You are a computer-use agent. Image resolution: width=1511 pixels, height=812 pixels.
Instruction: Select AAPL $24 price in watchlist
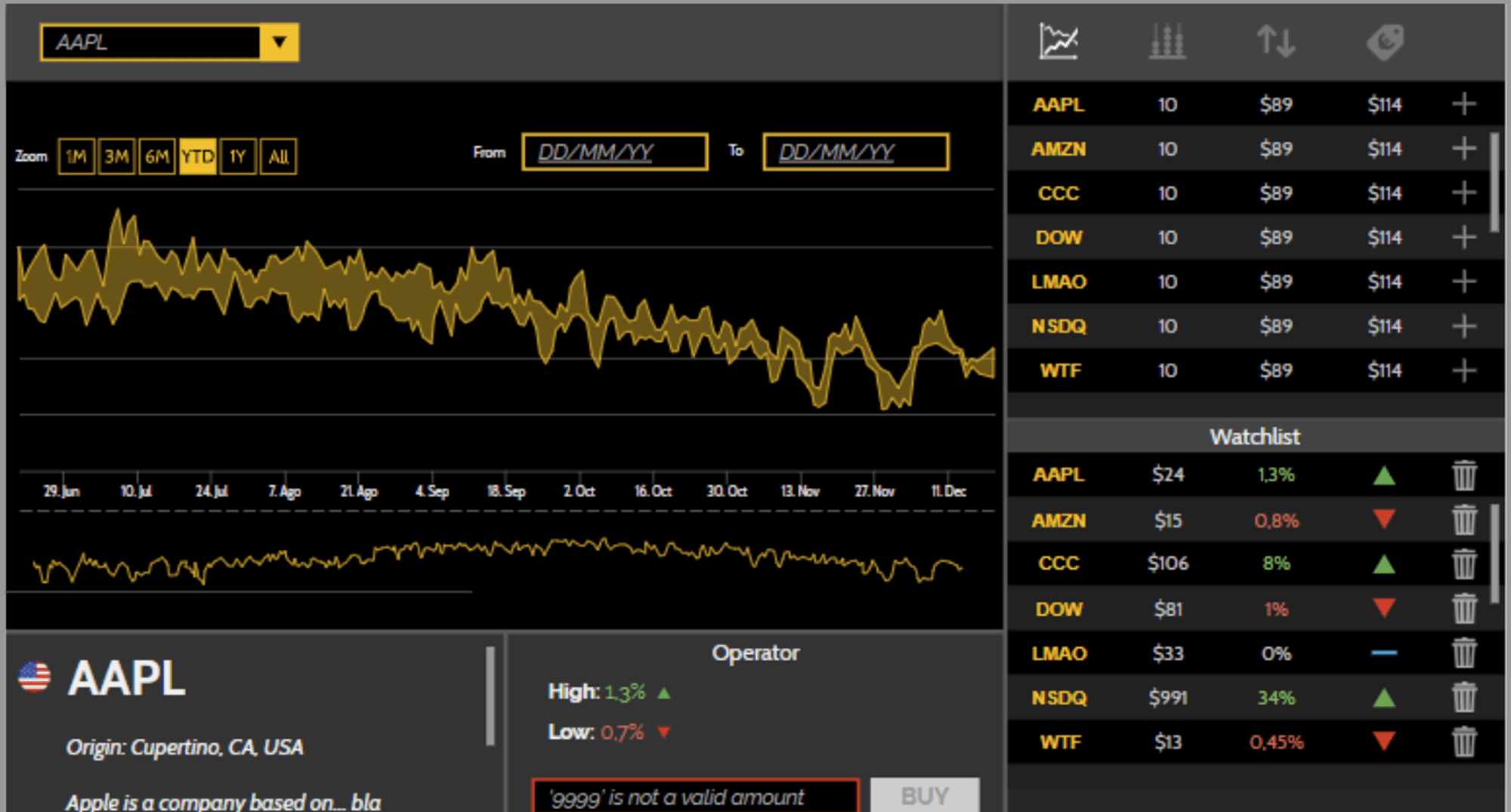(1168, 475)
